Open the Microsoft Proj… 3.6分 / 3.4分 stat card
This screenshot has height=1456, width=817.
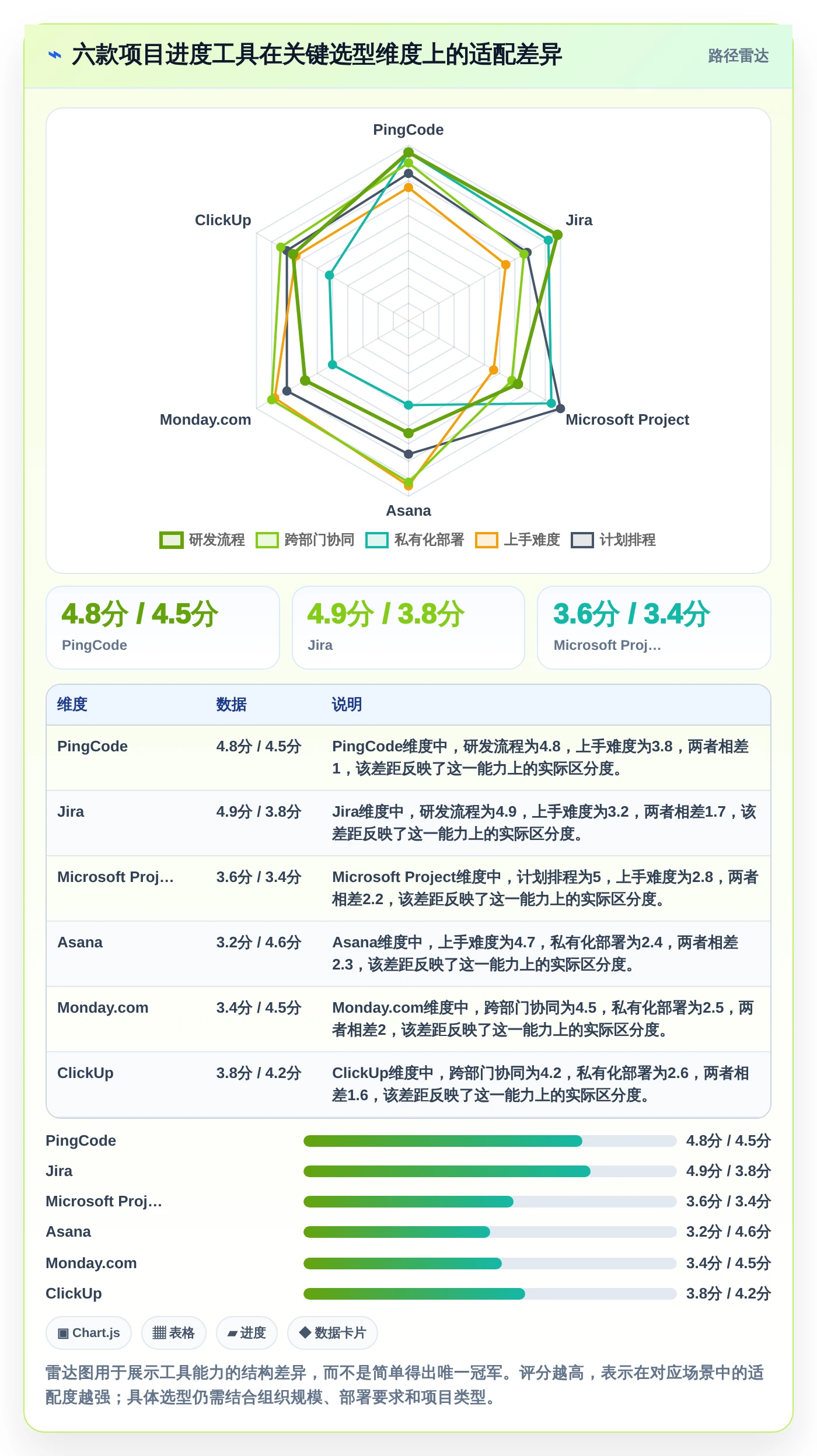[x=654, y=628]
